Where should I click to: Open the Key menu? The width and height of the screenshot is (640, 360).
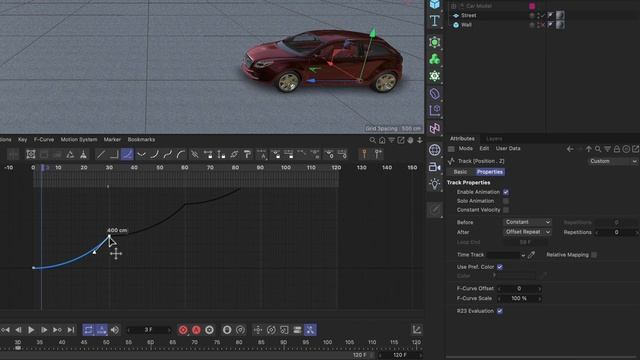pyautogui.click(x=22, y=140)
